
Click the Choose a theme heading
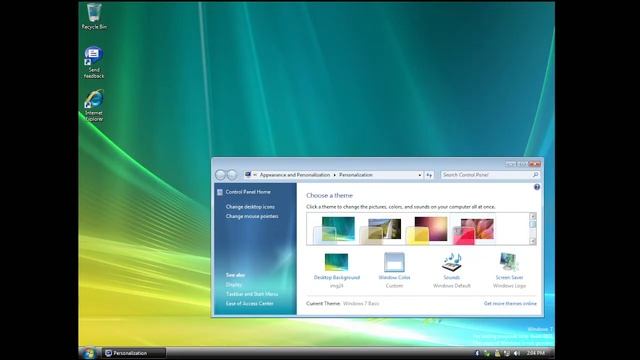click(329, 196)
